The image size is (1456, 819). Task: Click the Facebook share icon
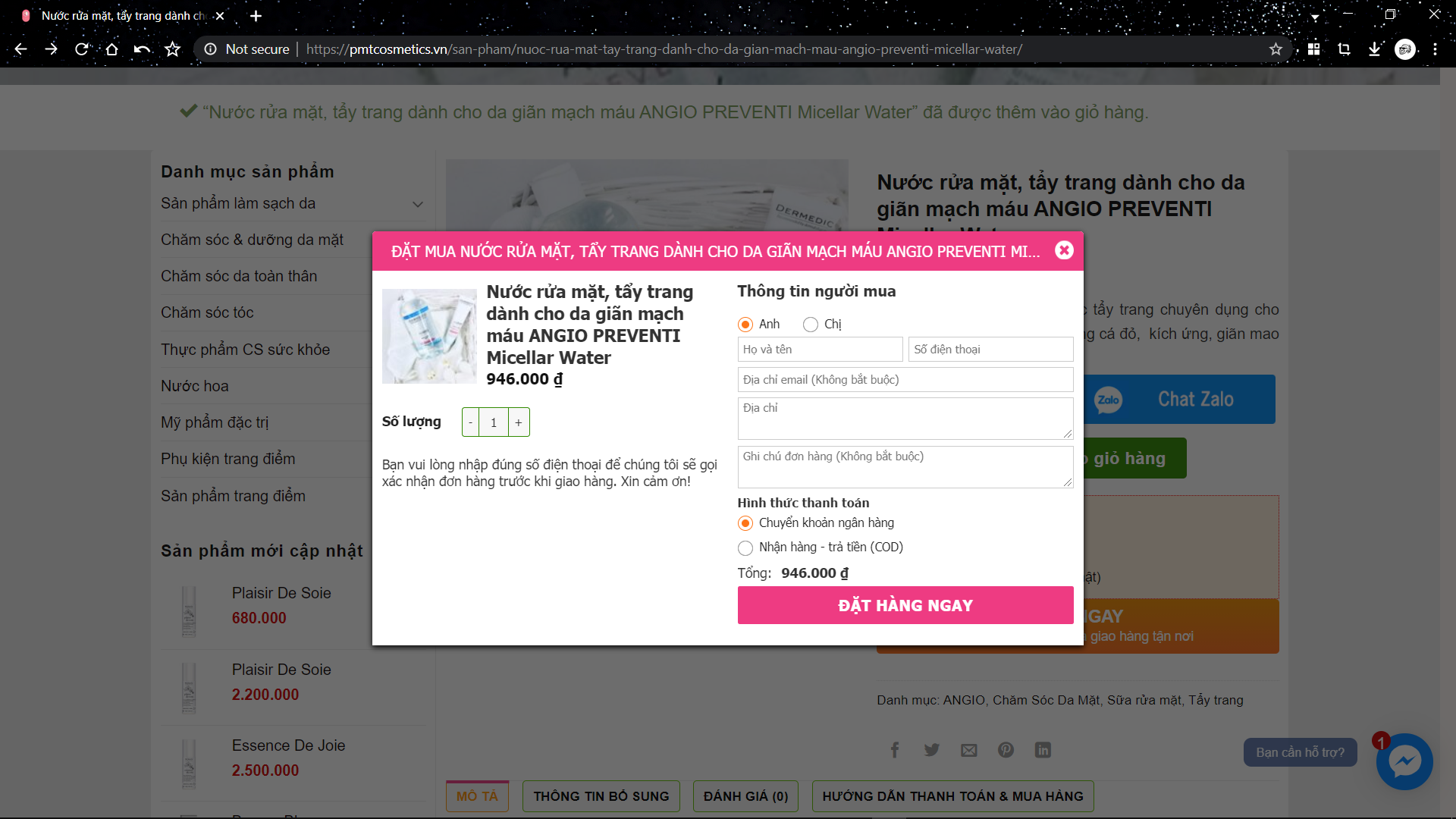[x=895, y=750]
